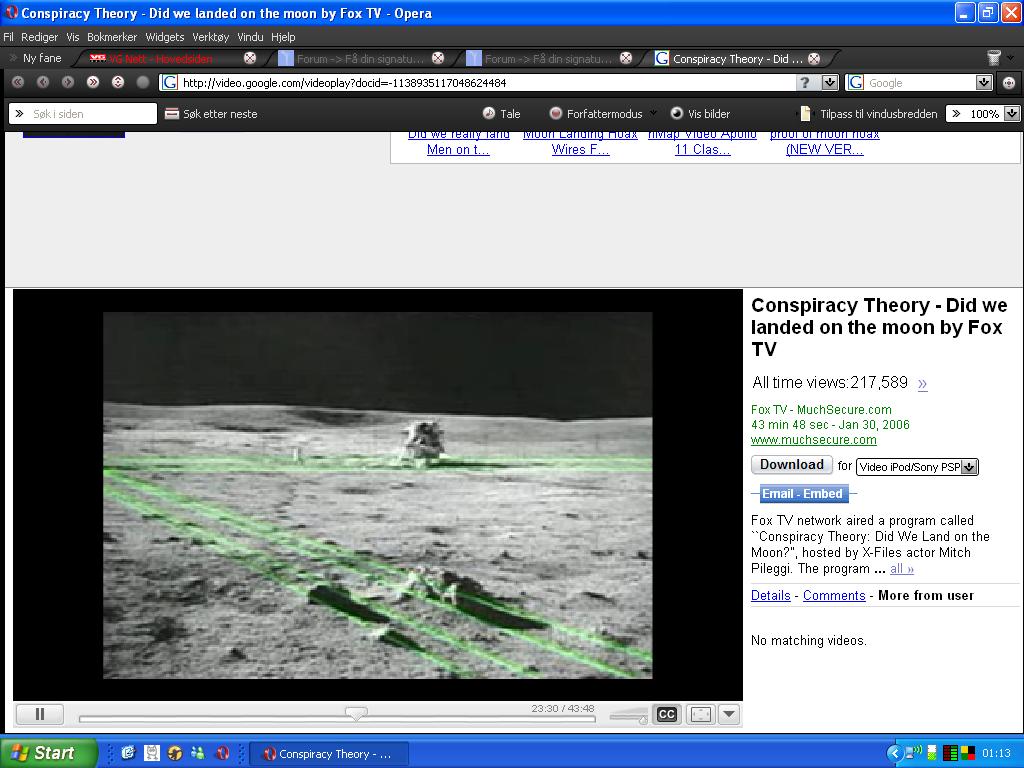Open the Video iPod/Sony PSP format dropdown

[918, 466]
